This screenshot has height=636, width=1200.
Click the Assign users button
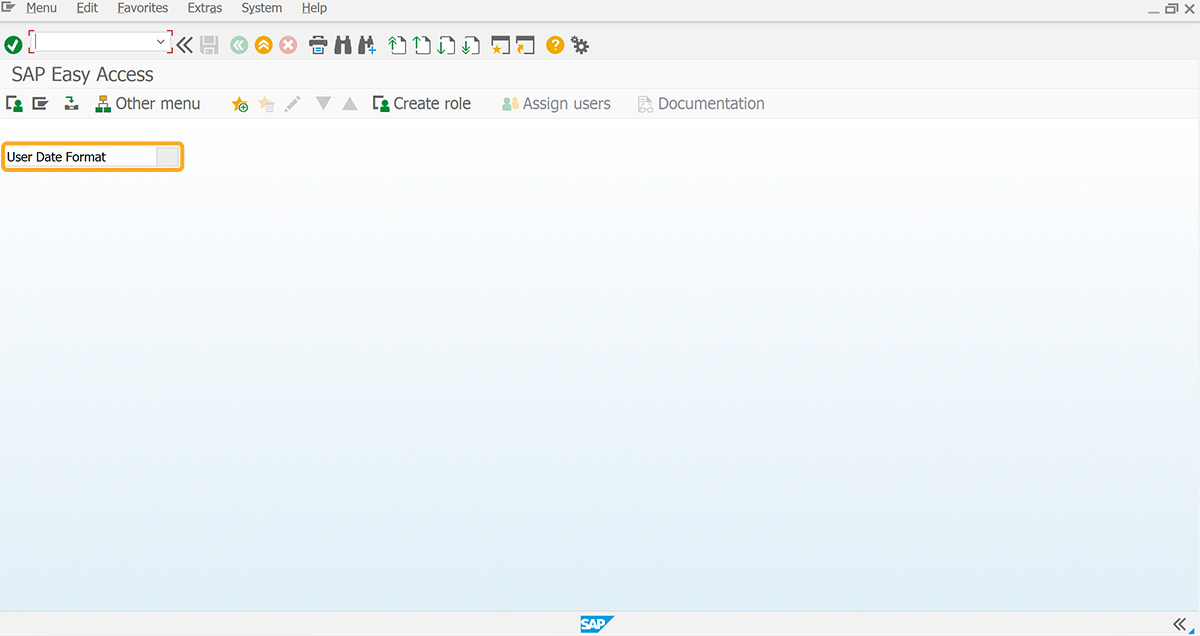[556, 103]
